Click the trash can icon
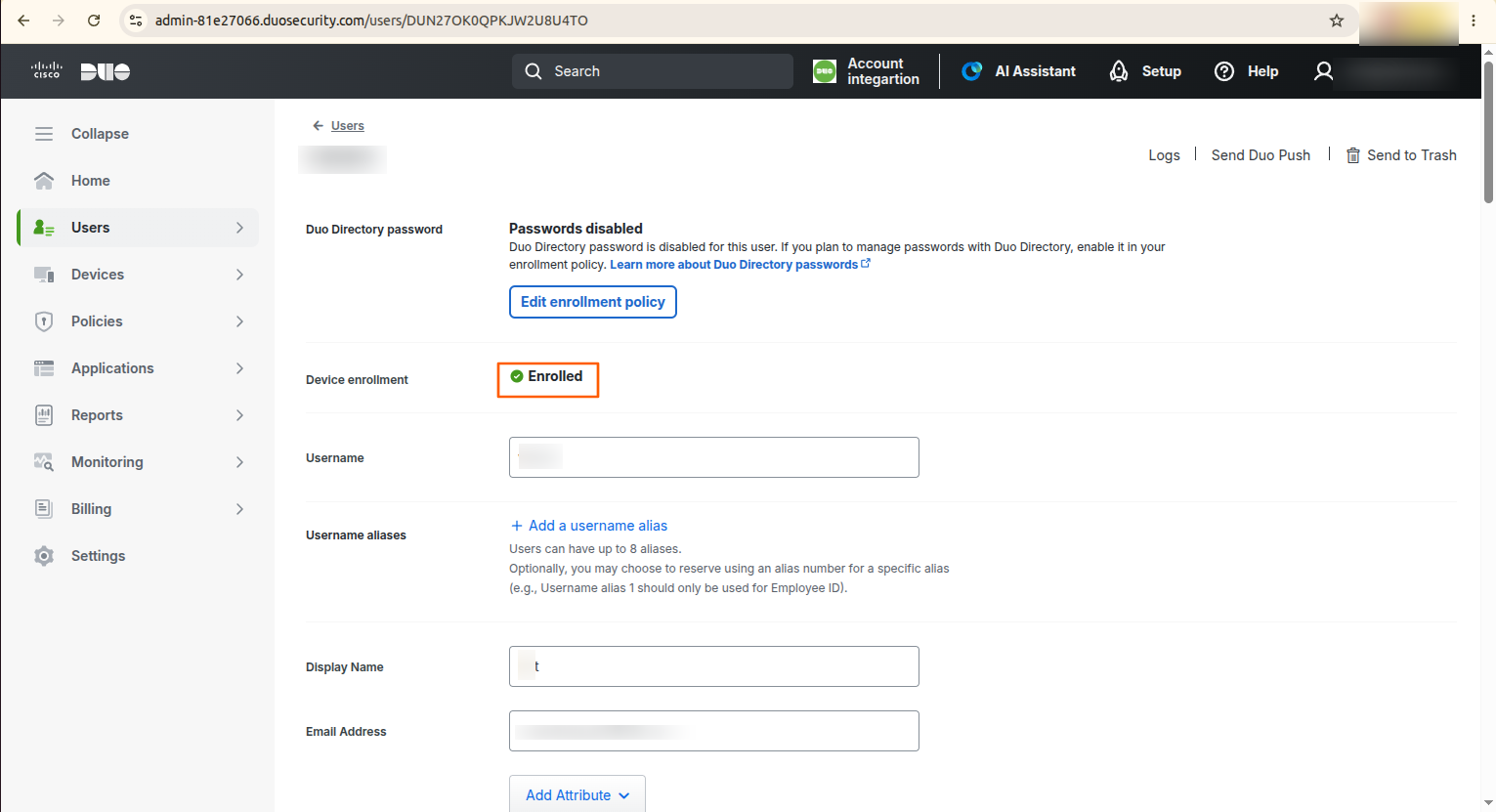Image resolution: width=1496 pixels, height=812 pixels. tap(1353, 155)
